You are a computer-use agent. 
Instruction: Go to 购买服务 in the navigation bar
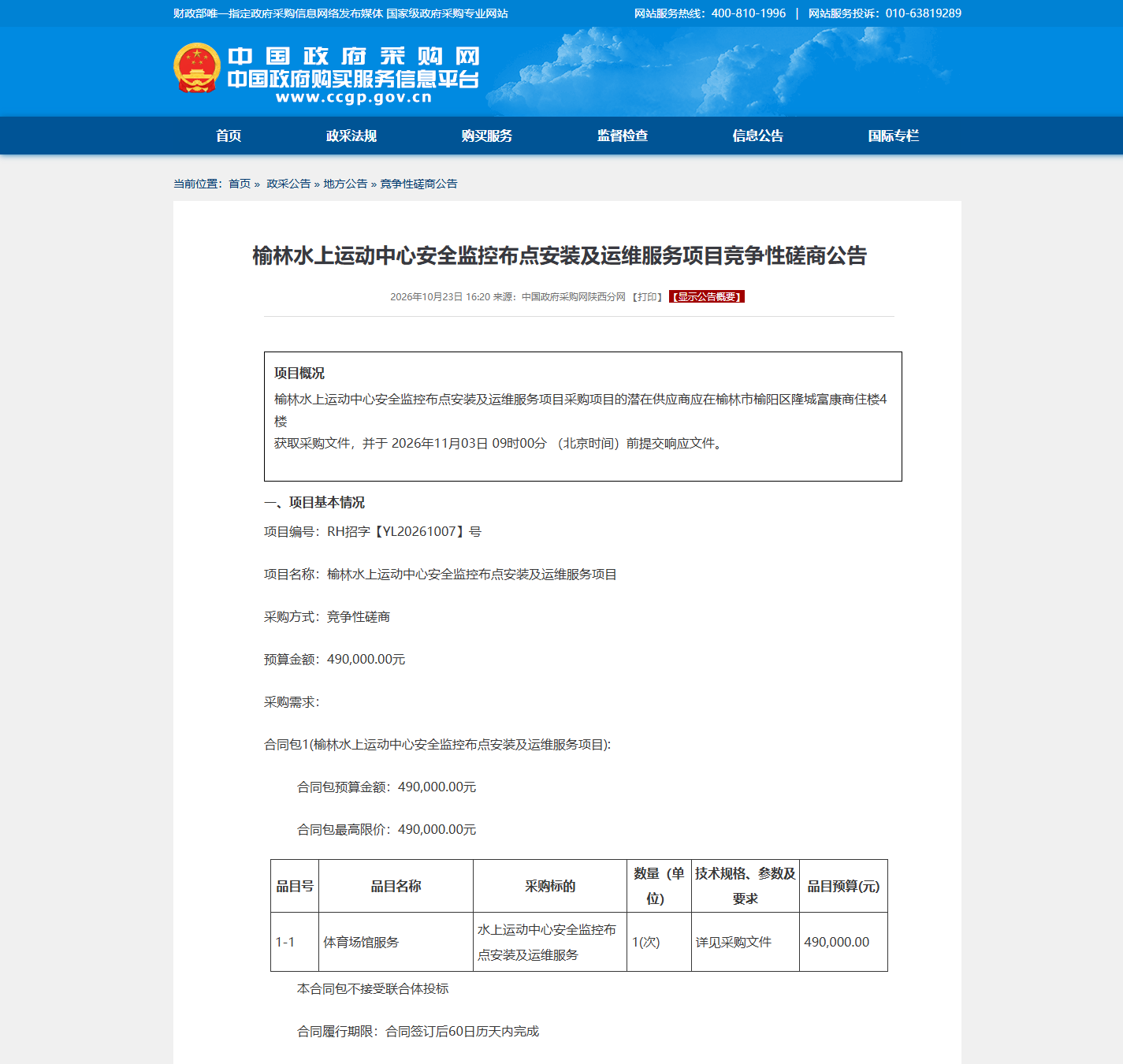tap(487, 136)
